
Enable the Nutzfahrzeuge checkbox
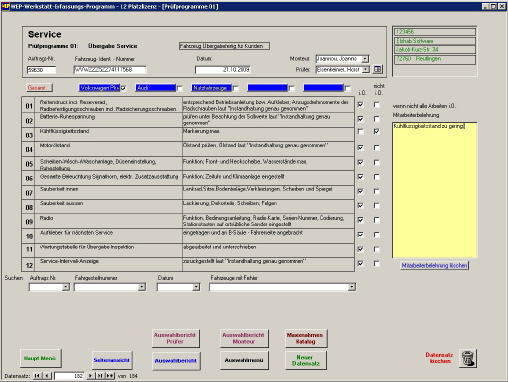click(x=236, y=88)
